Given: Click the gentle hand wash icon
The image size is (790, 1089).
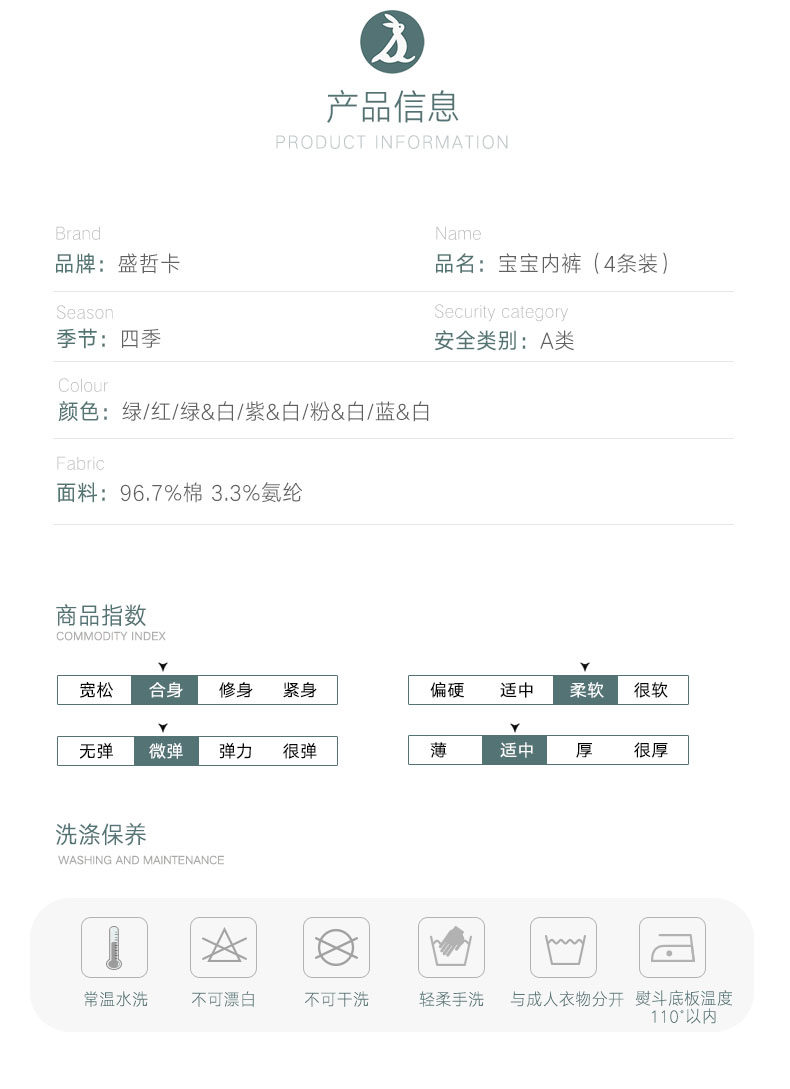Looking at the screenshot, I should pyautogui.click(x=451, y=947).
